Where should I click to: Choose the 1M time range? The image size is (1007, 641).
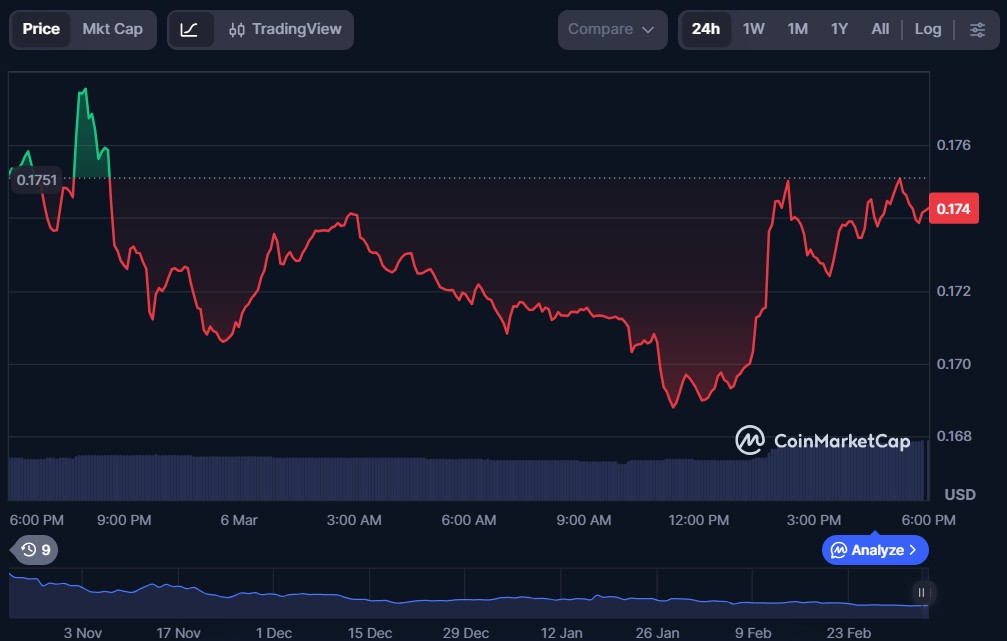(797, 30)
